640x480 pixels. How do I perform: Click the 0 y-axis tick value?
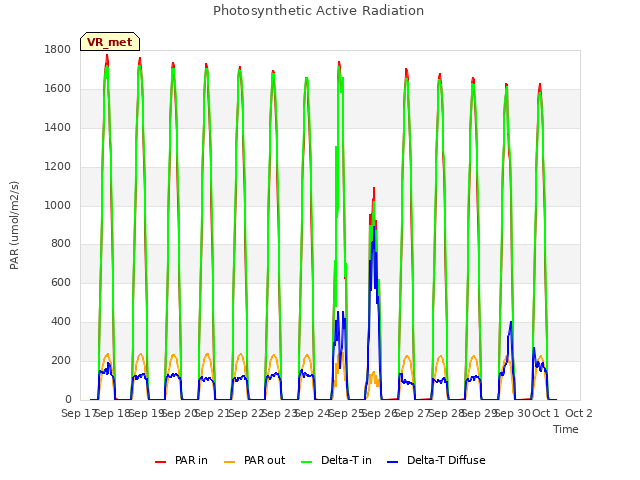click(68, 400)
